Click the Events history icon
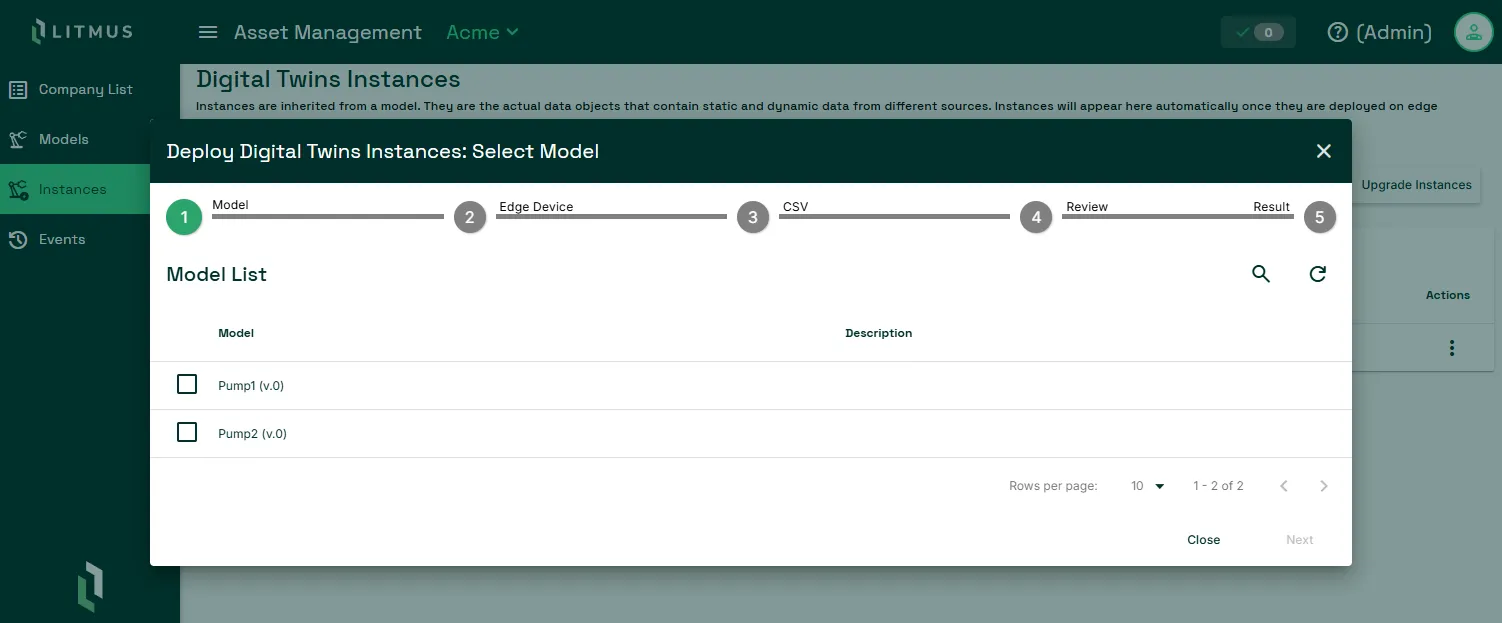This screenshot has width=1502, height=623. 18,239
